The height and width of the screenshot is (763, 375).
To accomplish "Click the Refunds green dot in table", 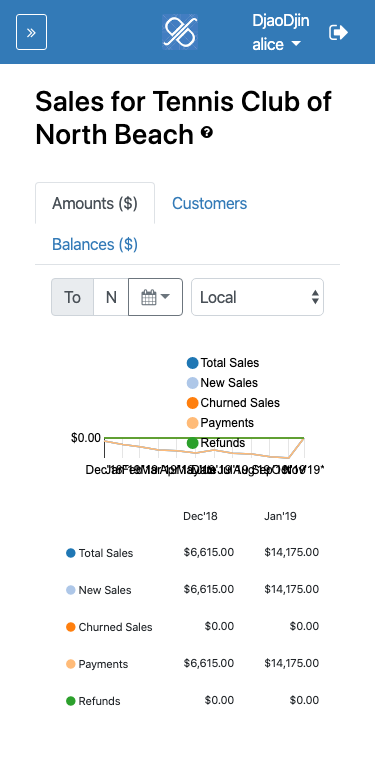I will click(71, 701).
